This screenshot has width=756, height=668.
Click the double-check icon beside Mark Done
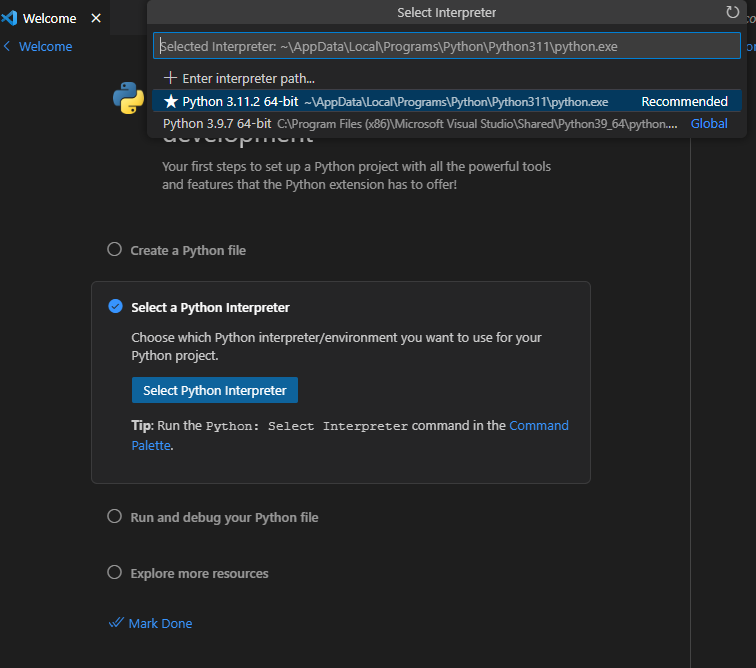pyautogui.click(x=116, y=623)
